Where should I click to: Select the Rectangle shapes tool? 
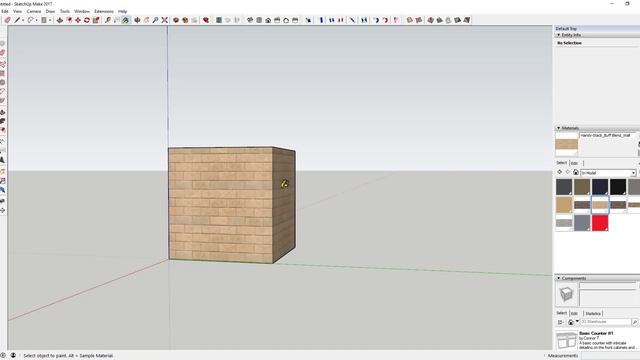pyautogui.click(x=43, y=20)
